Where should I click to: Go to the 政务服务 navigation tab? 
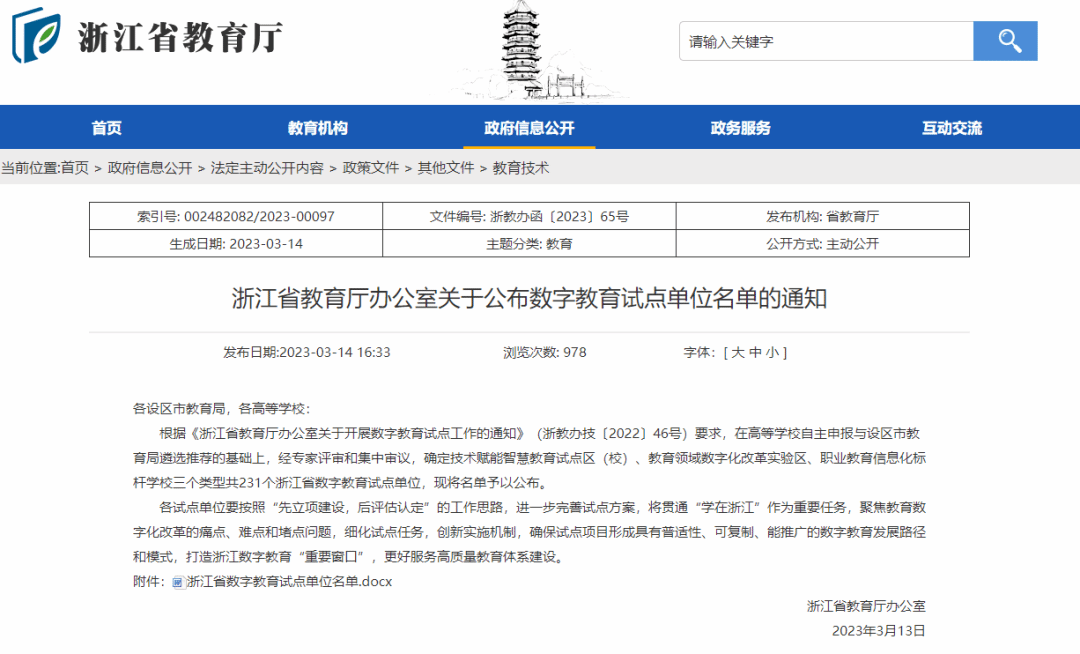tap(740, 128)
